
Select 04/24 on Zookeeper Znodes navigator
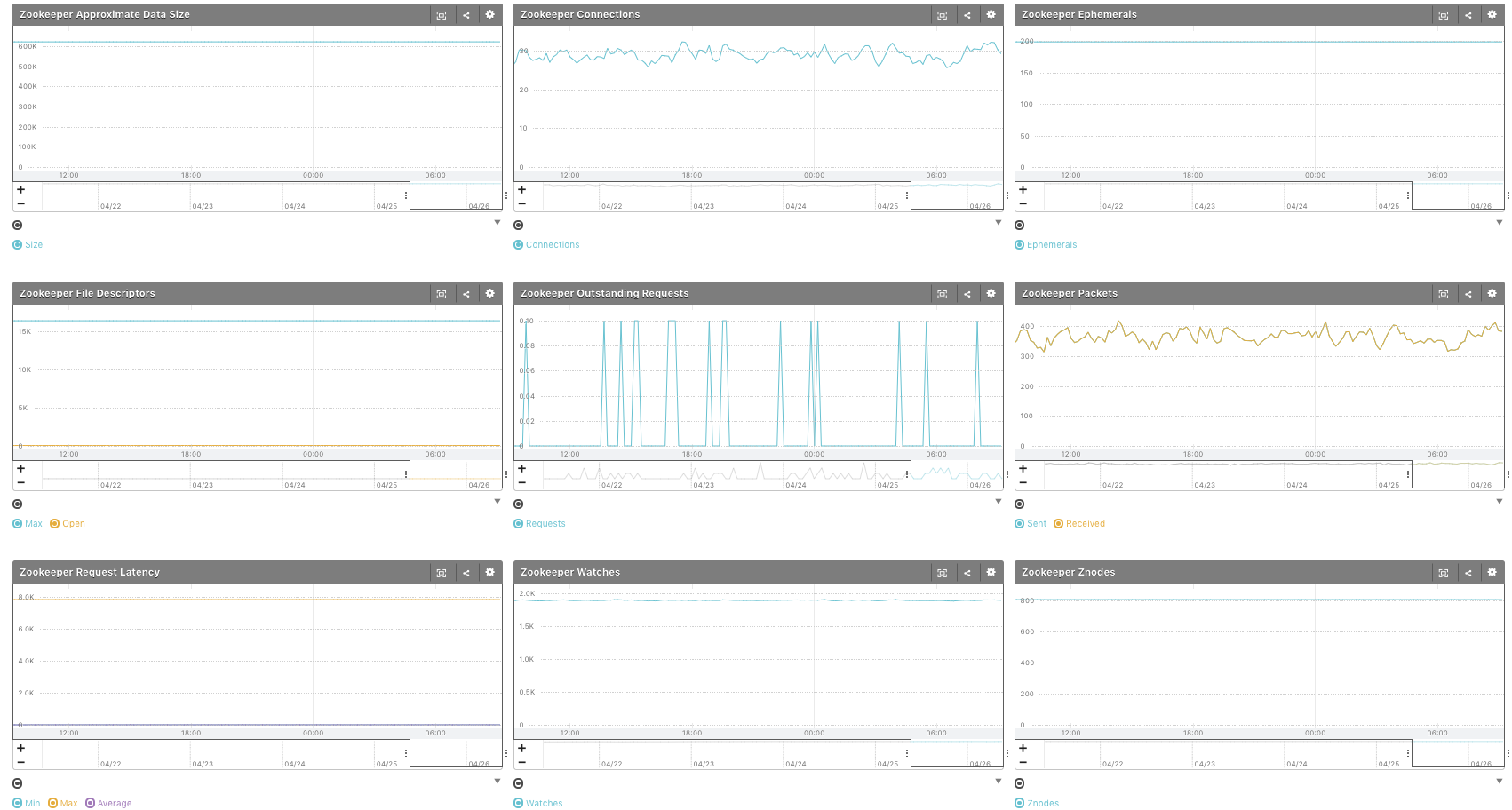tap(1297, 764)
